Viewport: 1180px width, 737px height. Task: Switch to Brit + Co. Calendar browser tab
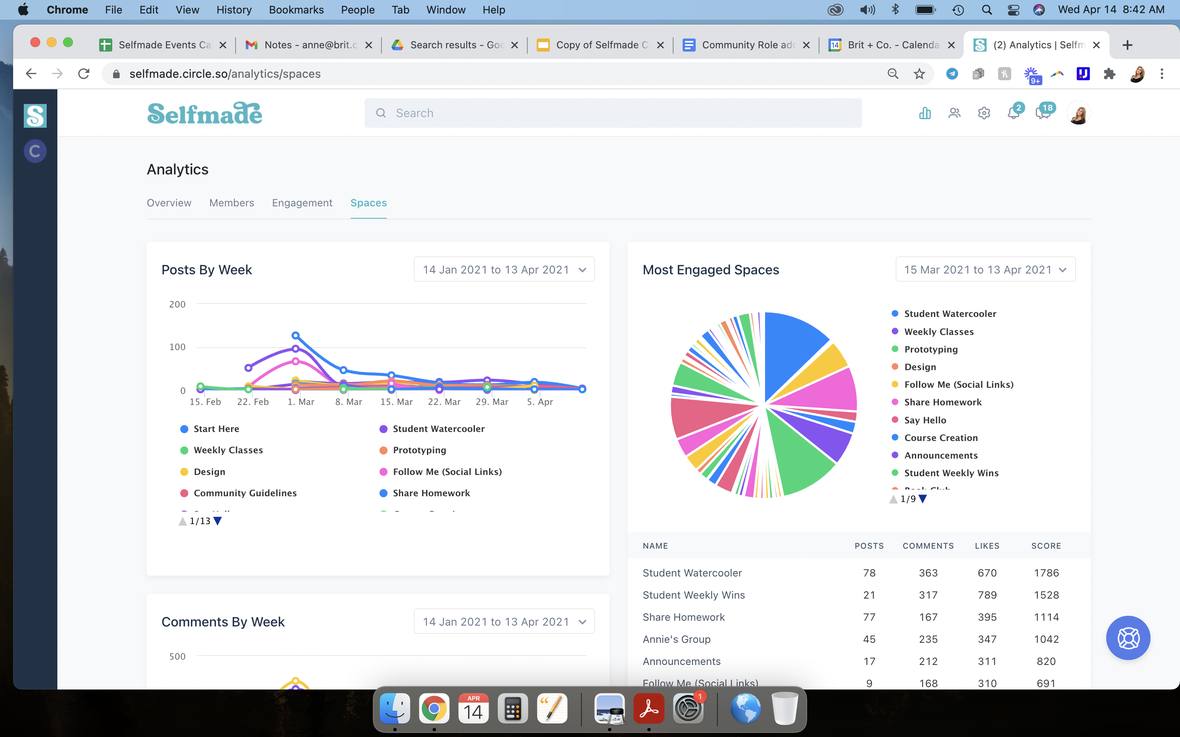click(892, 45)
